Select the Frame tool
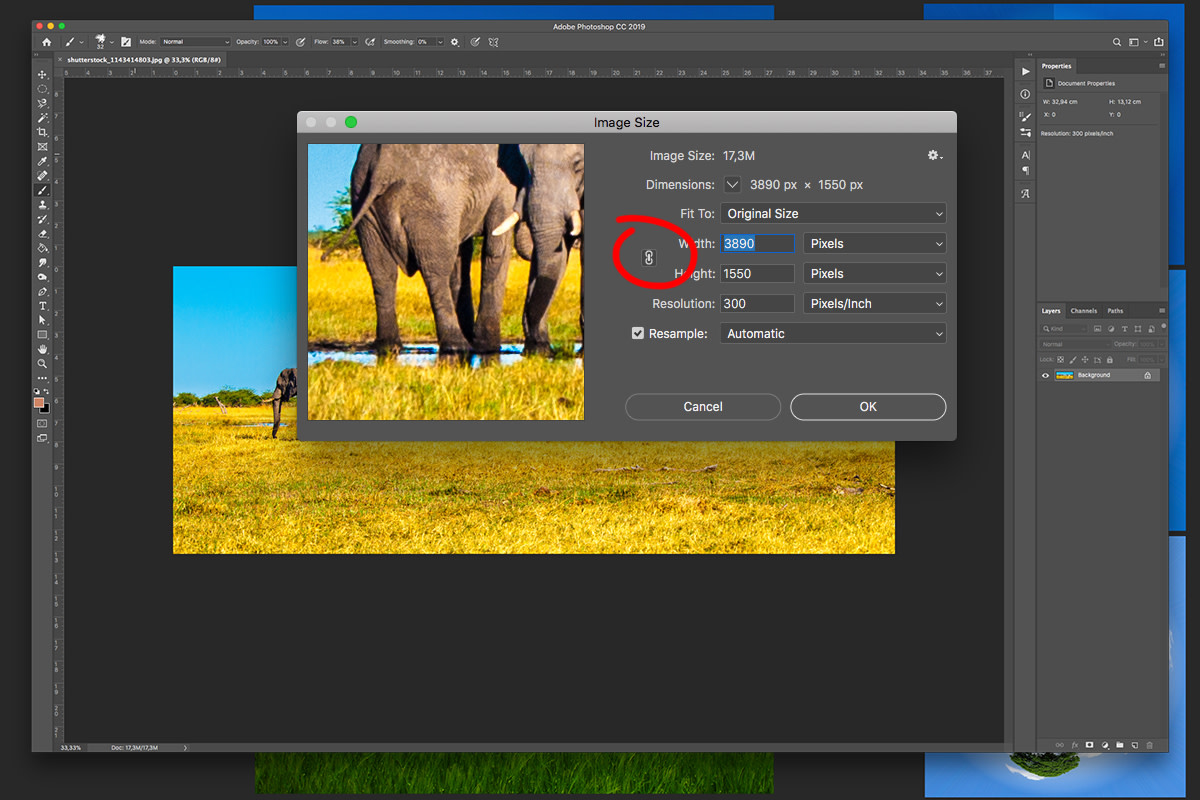The height and width of the screenshot is (800, 1200). pos(42,147)
